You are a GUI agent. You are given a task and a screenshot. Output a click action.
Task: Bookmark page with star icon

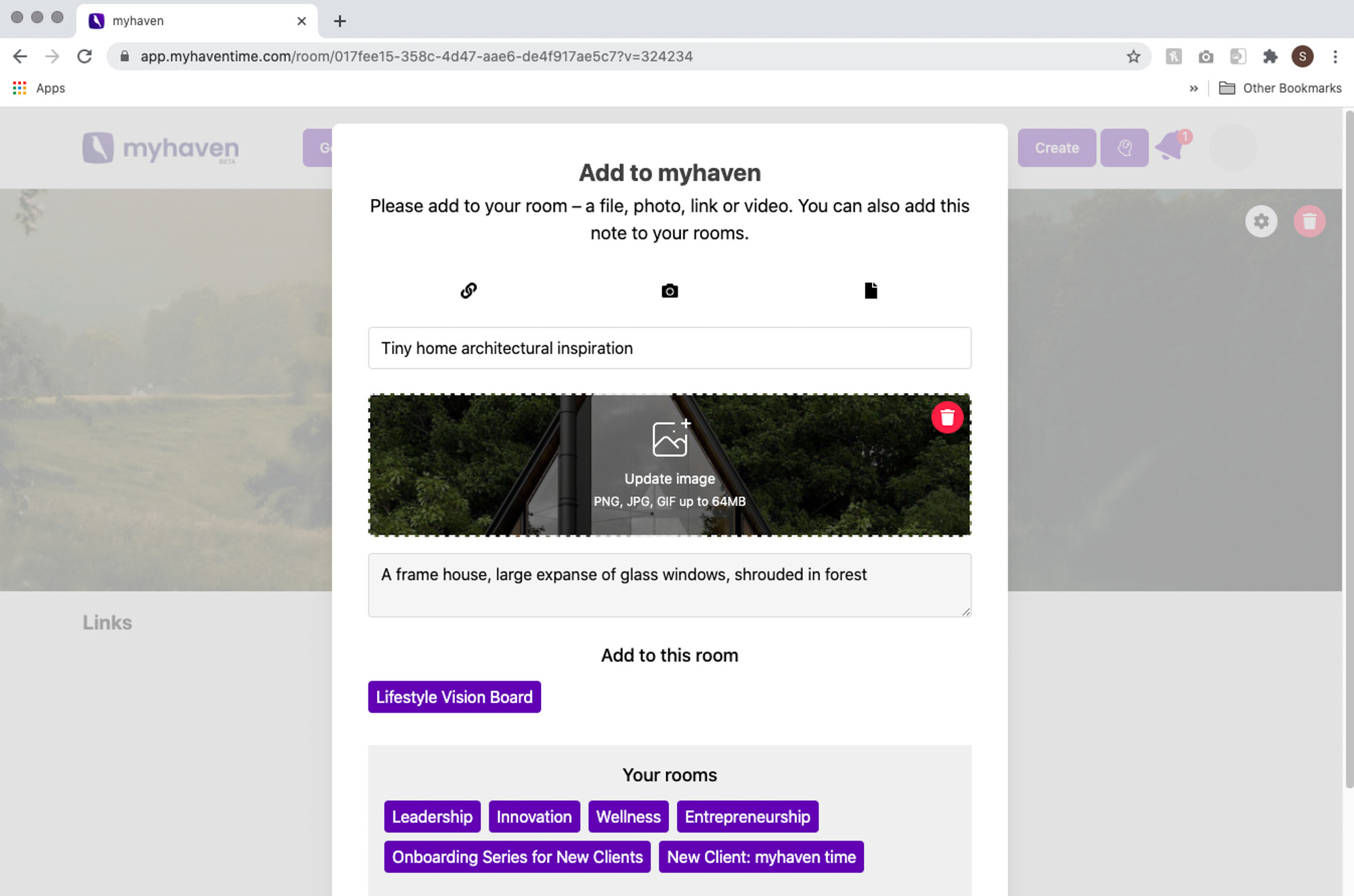click(1133, 57)
